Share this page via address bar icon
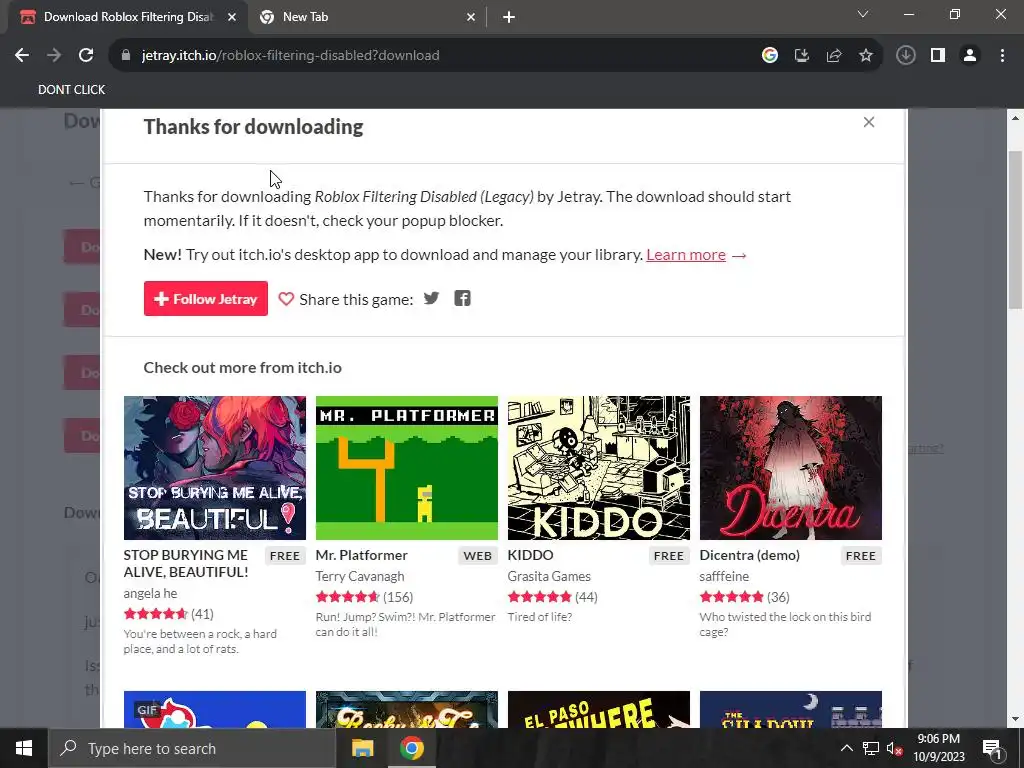 click(x=834, y=56)
